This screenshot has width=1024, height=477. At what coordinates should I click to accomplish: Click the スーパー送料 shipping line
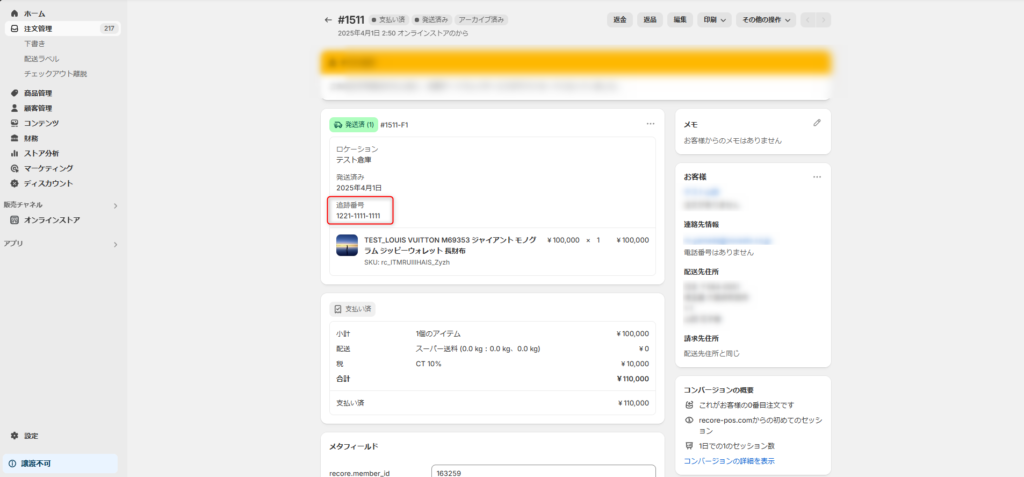coord(478,349)
